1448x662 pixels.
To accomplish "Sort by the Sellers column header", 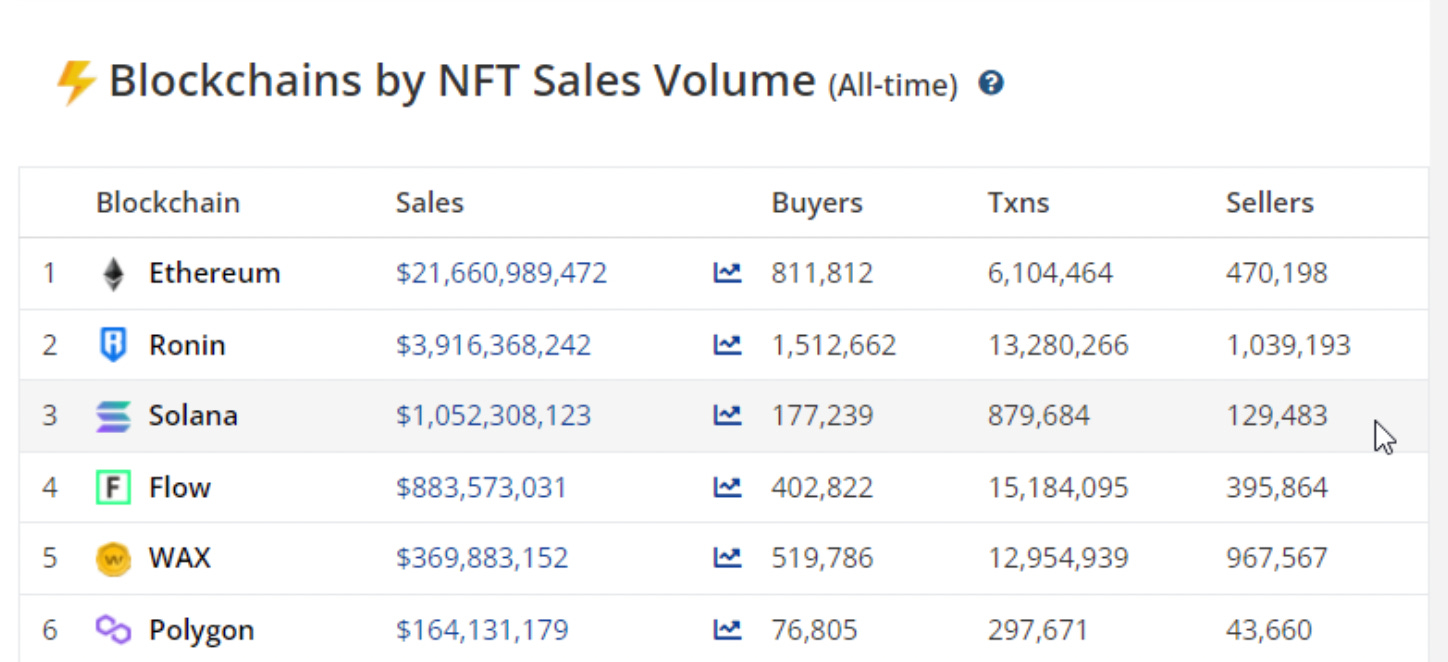I will click(x=1270, y=203).
